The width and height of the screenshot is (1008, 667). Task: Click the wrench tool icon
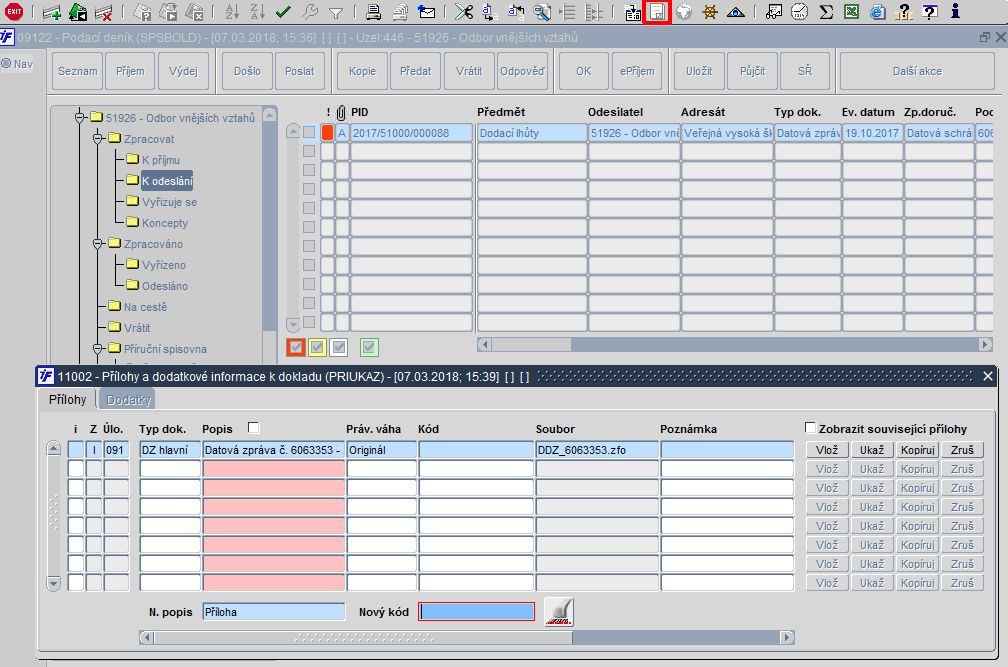click(x=309, y=12)
